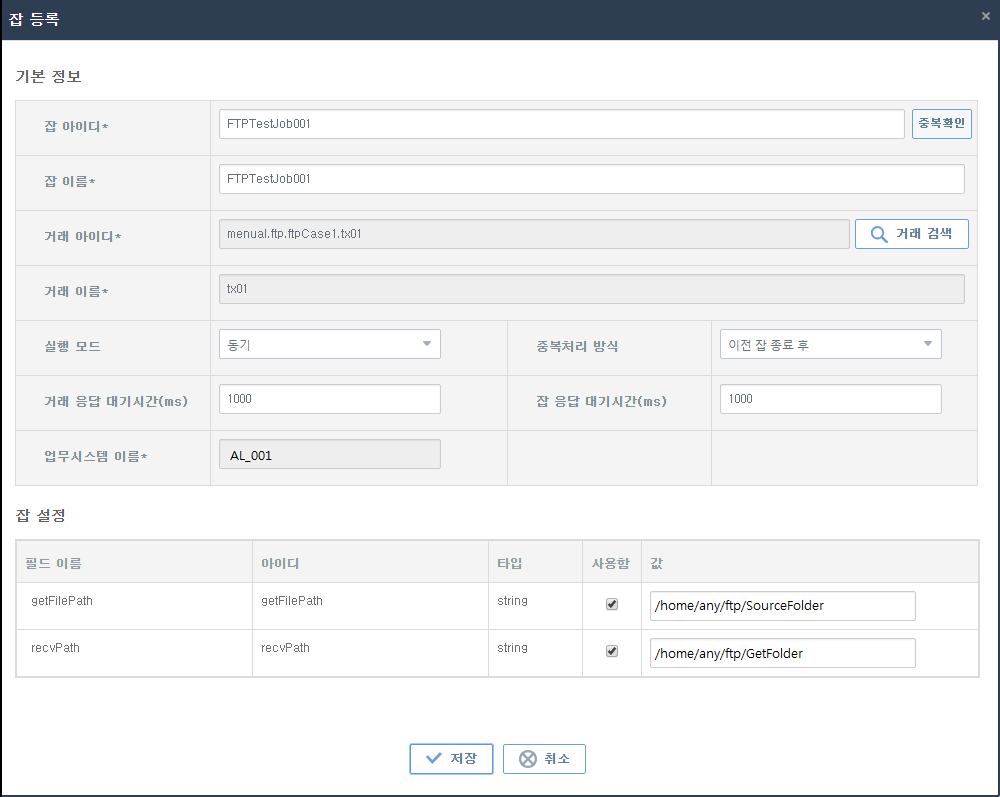Click the cancel circle icon on 취소
Screen dimensions: 1000x797
(527, 759)
